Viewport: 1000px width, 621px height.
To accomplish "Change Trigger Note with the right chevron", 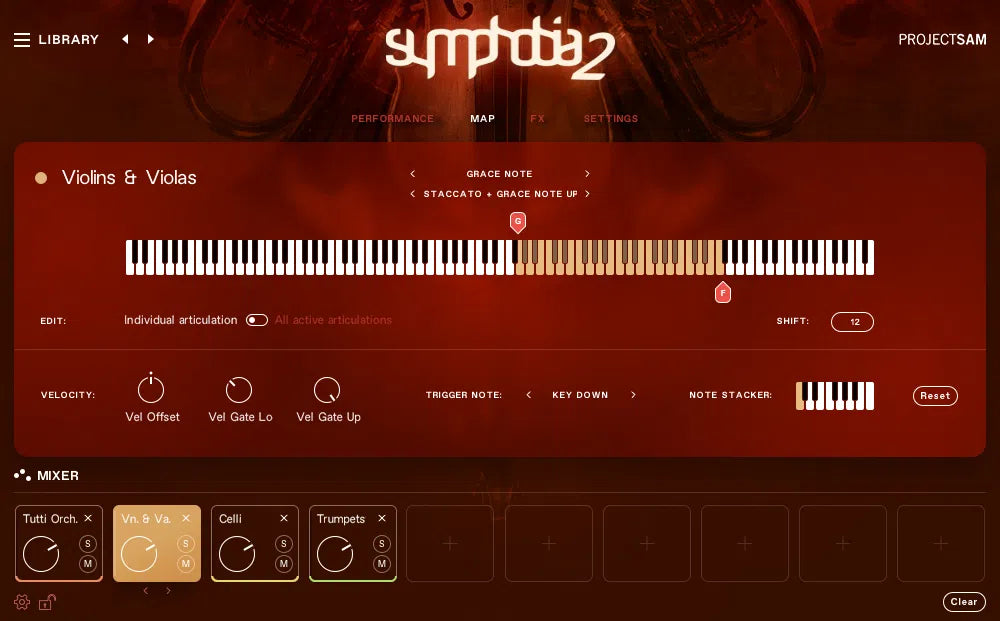I will (x=633, y=395).
